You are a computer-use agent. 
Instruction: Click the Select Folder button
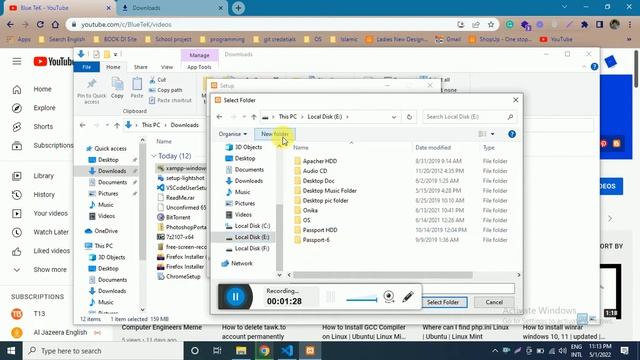tap(443, 302)
